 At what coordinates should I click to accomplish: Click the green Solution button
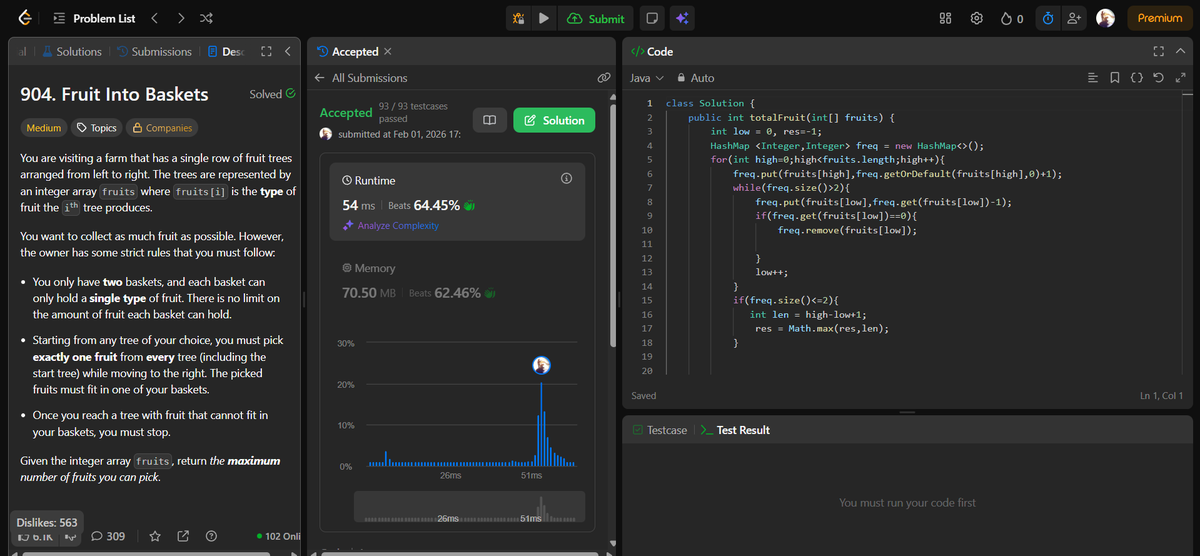554,120
